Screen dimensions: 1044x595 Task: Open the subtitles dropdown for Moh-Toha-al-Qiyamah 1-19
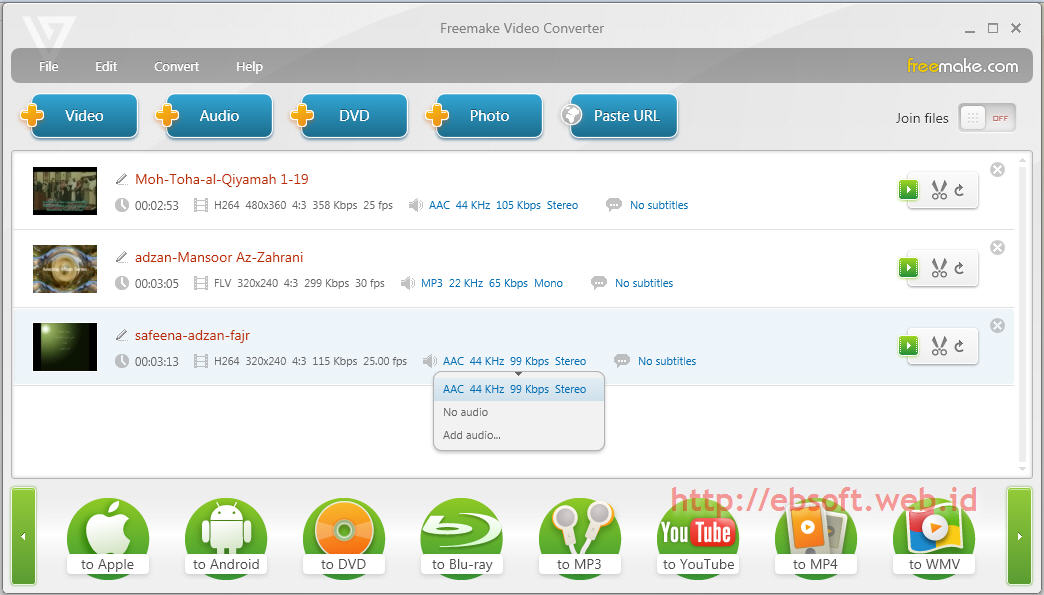(658, 205)
